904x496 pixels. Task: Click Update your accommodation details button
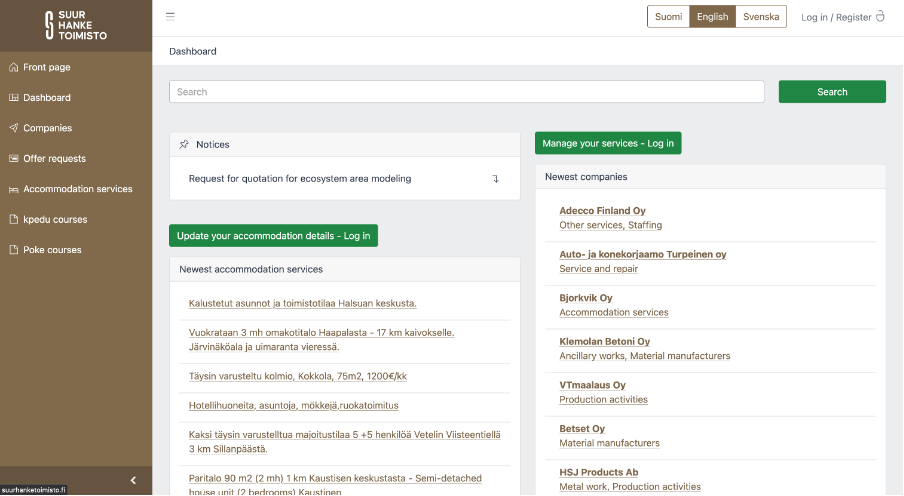(273, 236)
